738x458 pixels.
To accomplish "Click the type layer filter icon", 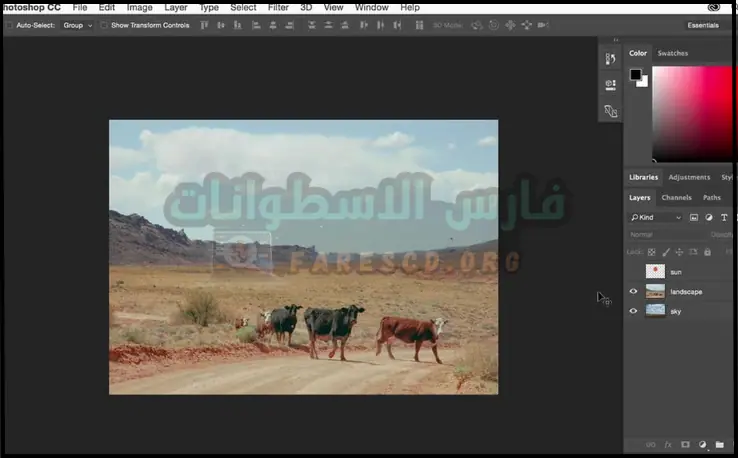I will [x=723, y=217].
